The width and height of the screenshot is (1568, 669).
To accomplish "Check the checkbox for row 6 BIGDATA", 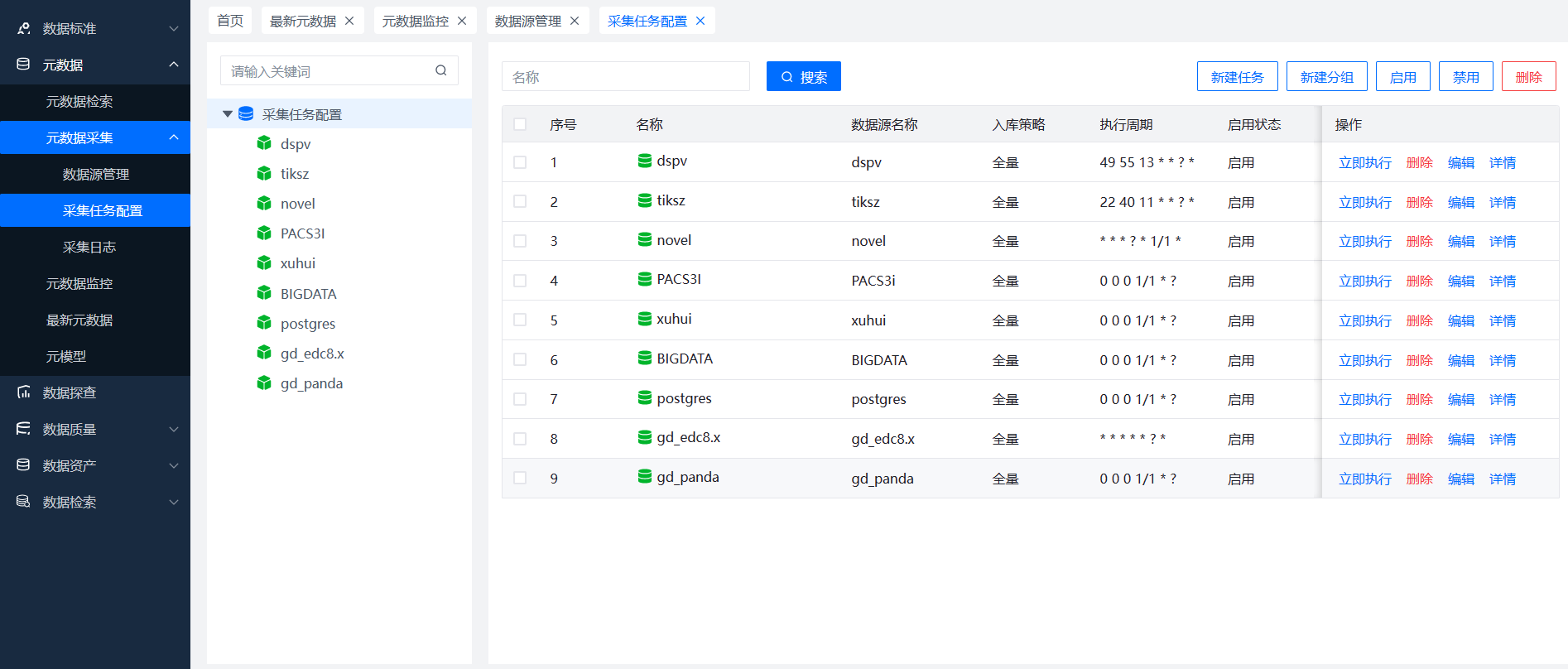I will [520, 359].
